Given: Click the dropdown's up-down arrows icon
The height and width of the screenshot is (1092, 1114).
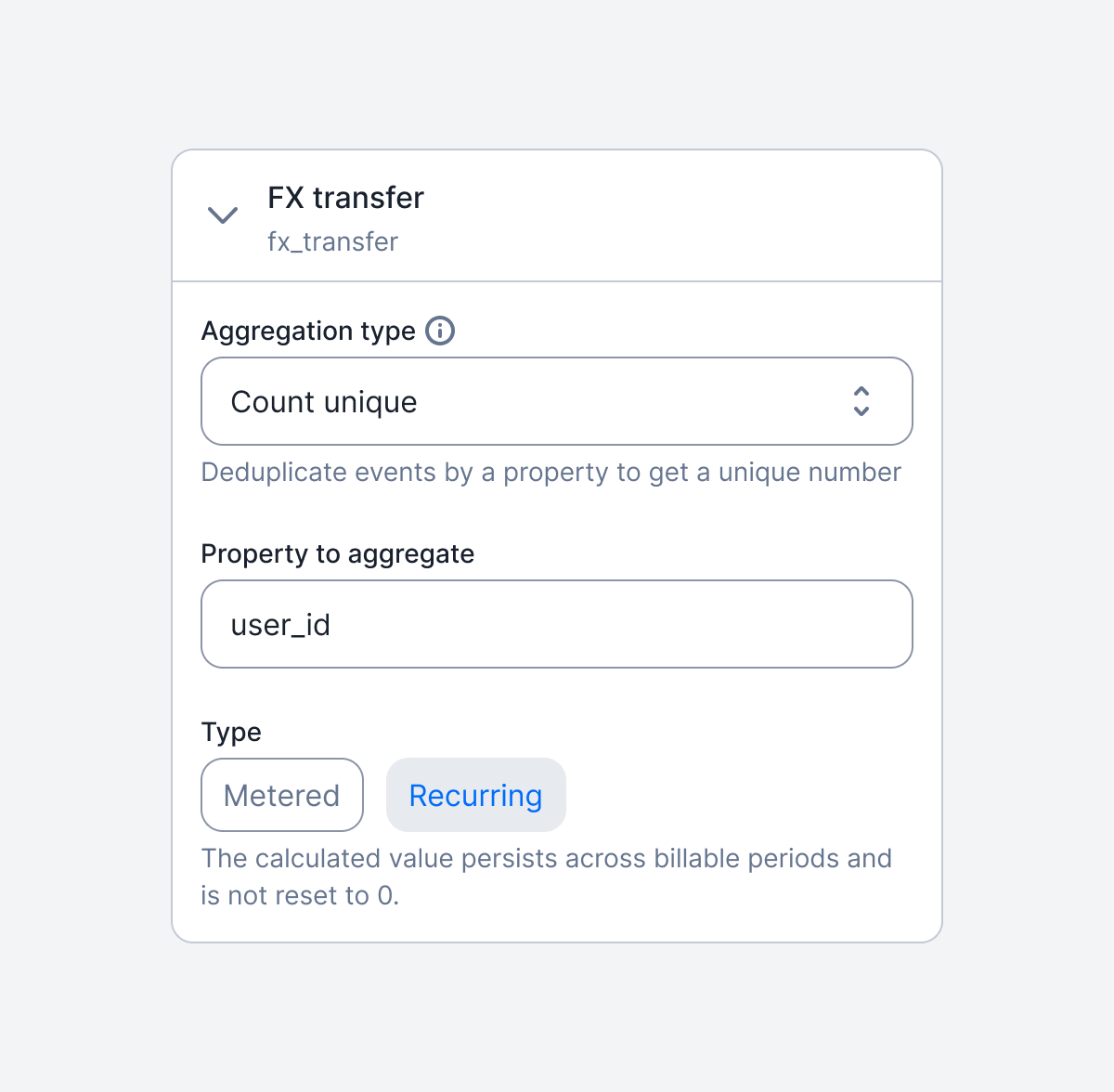Looking at the screenshot, I should 861,401.
